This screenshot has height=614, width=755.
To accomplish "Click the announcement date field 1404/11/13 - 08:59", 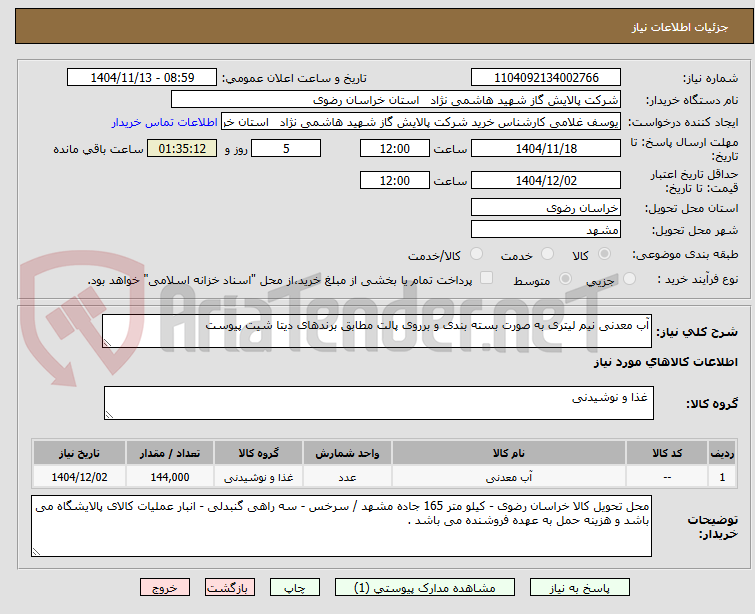I will click(x=142, y=78).
